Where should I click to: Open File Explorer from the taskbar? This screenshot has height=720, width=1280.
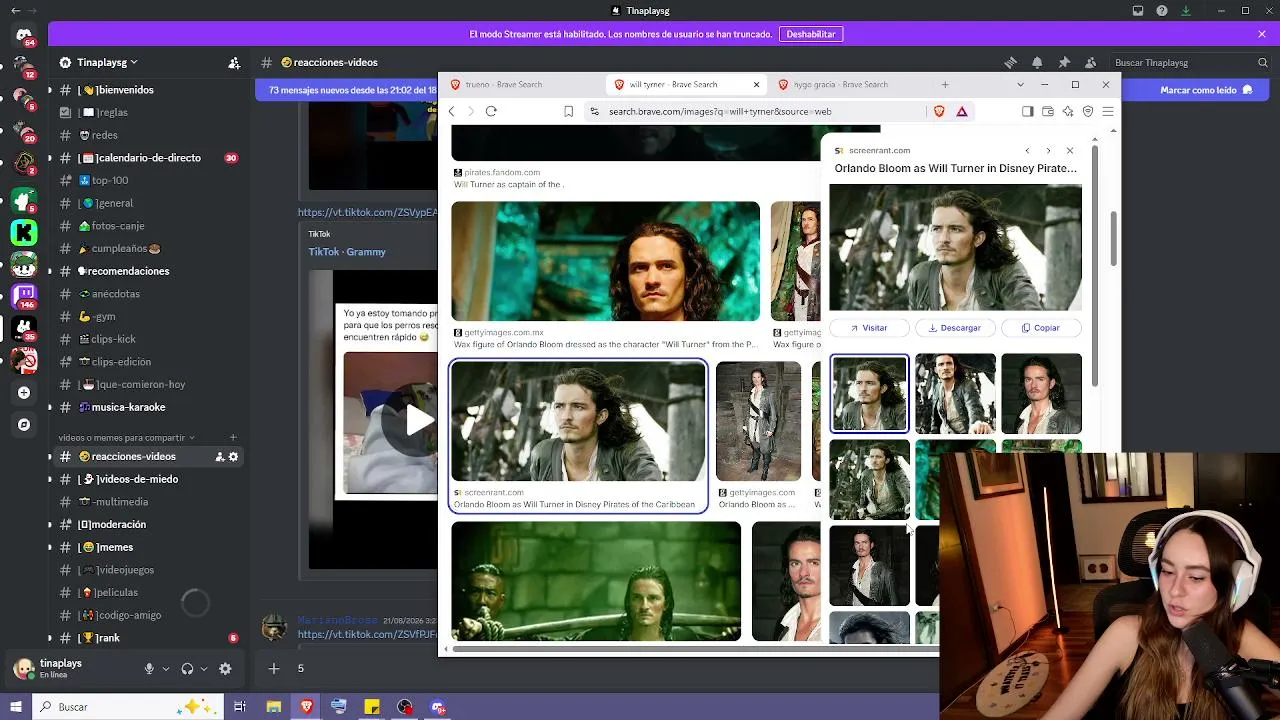(x=273, y=707)
